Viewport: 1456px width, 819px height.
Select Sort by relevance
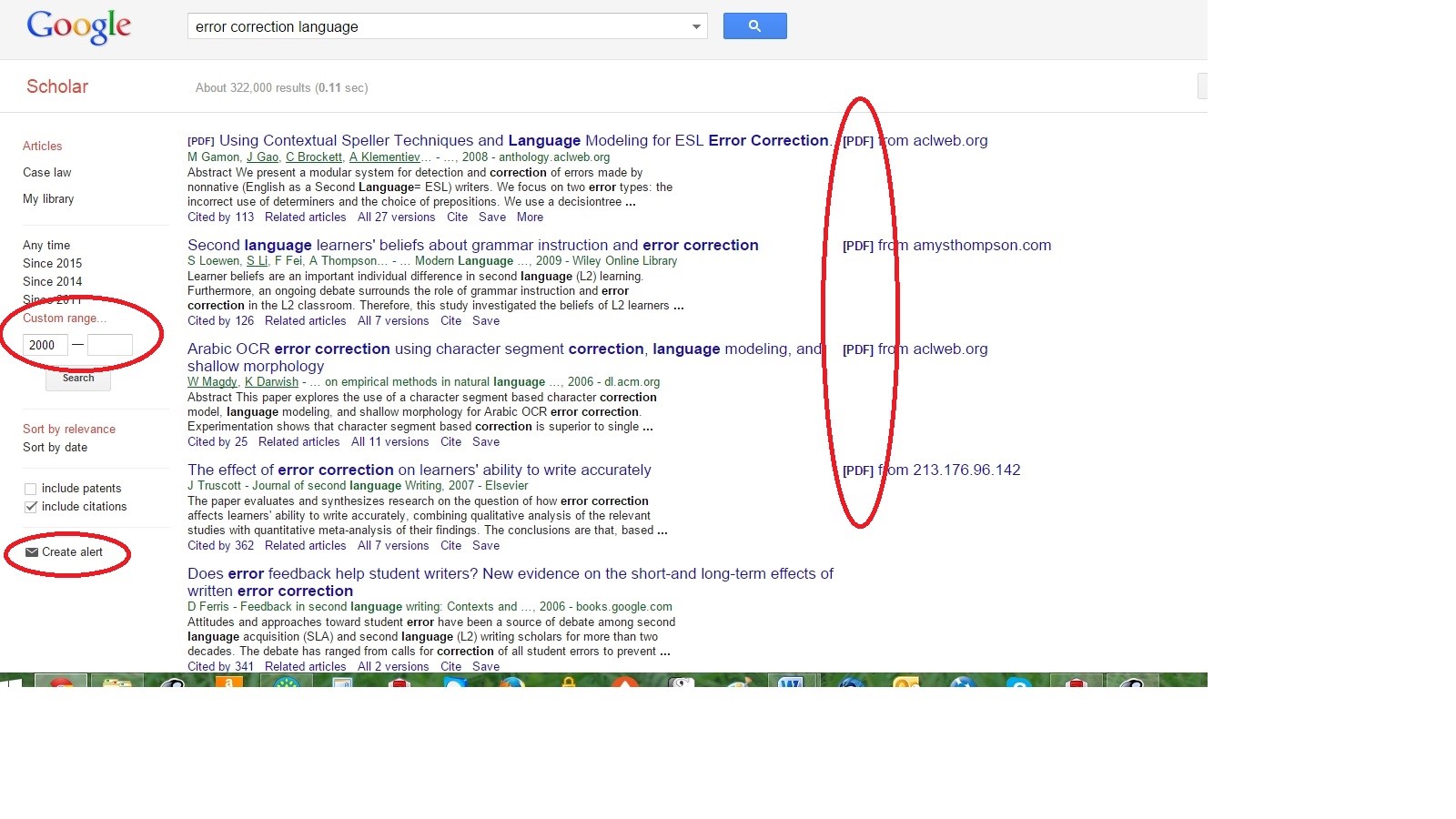click(x=69, y=429)
